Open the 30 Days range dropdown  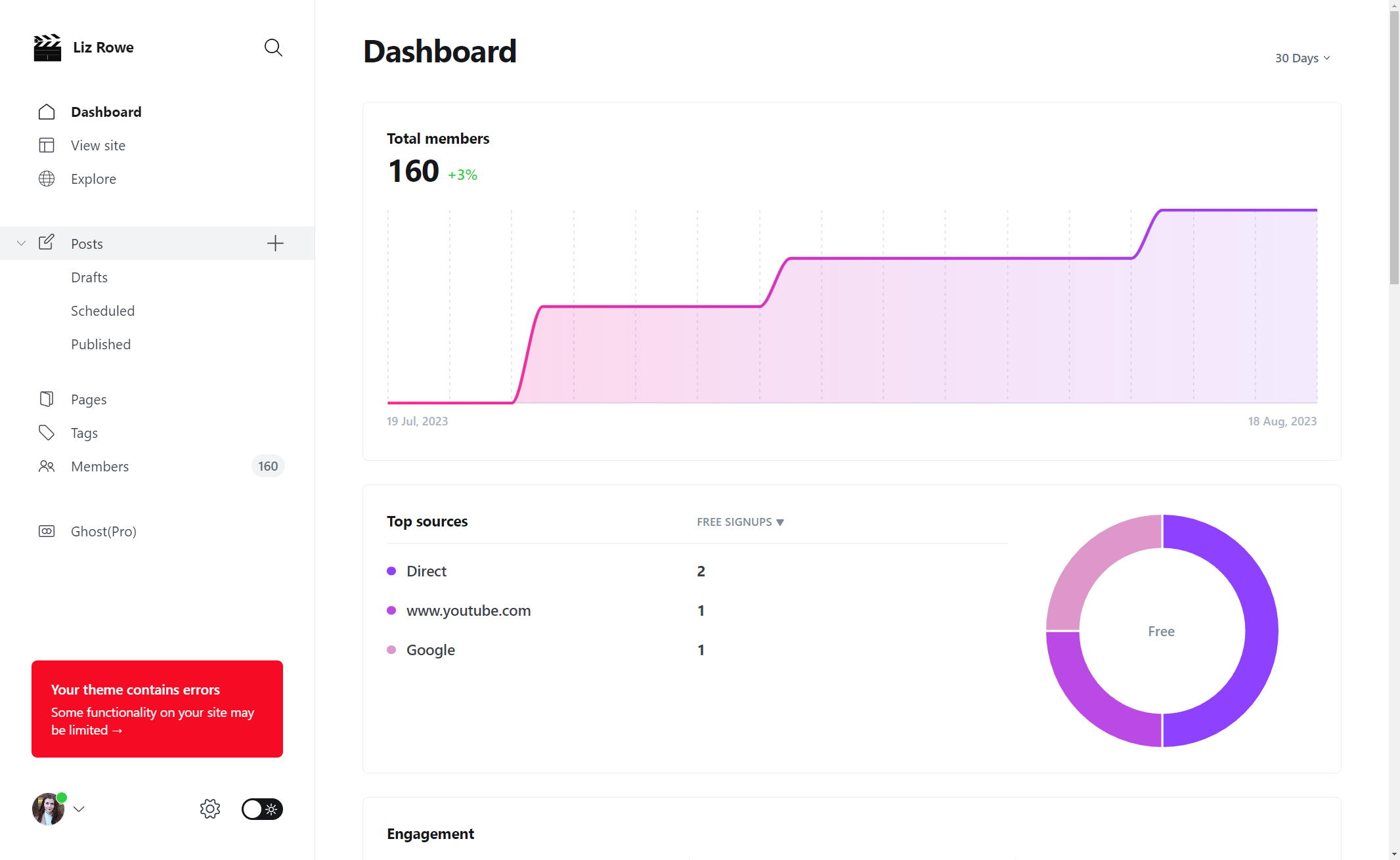(x=1303, y=58)
